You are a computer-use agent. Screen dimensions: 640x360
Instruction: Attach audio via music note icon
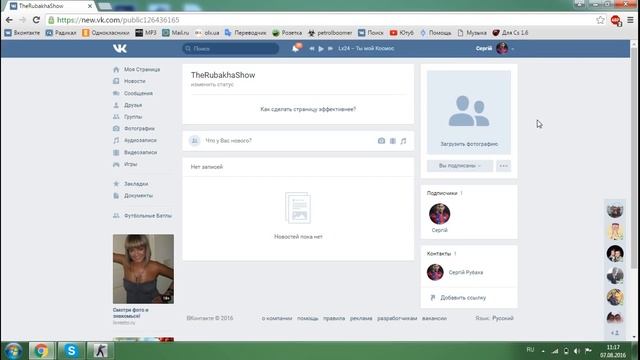pos(403,141)
